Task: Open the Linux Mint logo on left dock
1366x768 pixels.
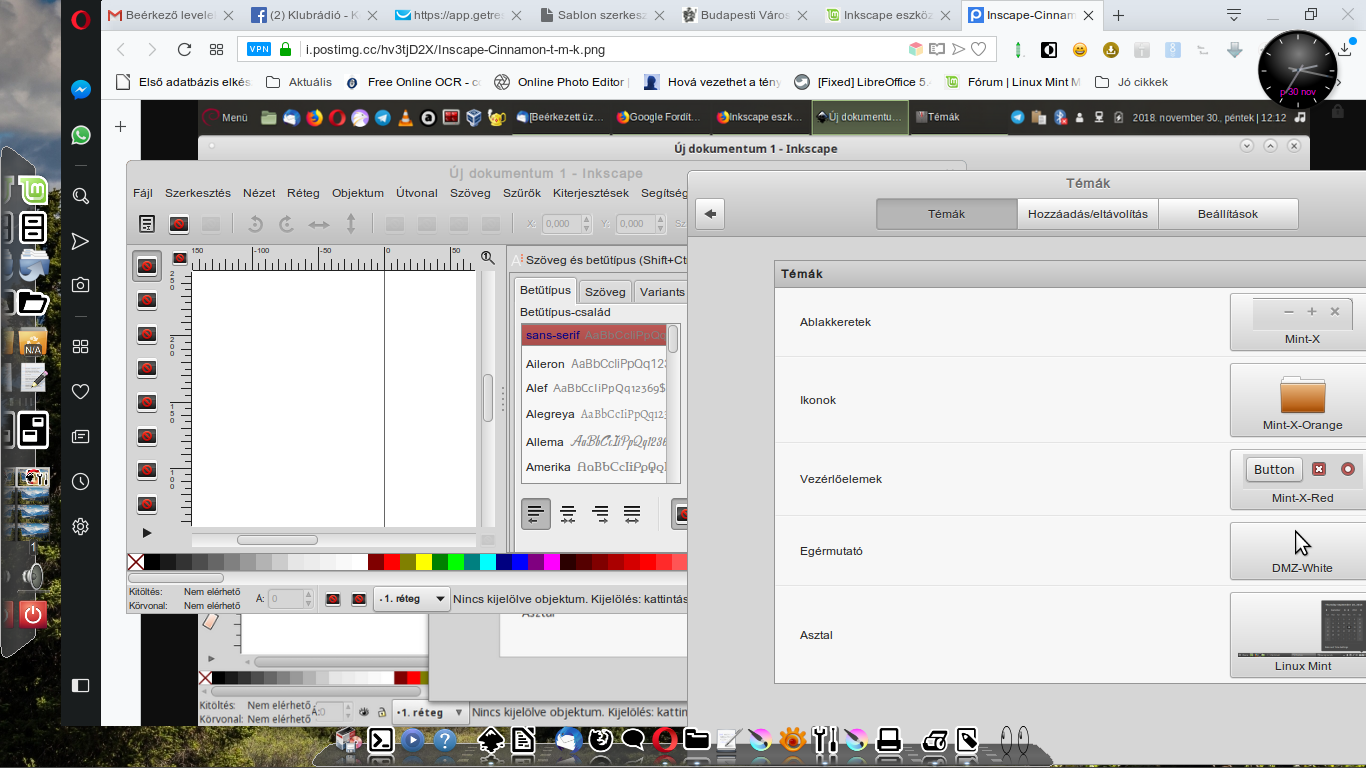Action: 33,189
